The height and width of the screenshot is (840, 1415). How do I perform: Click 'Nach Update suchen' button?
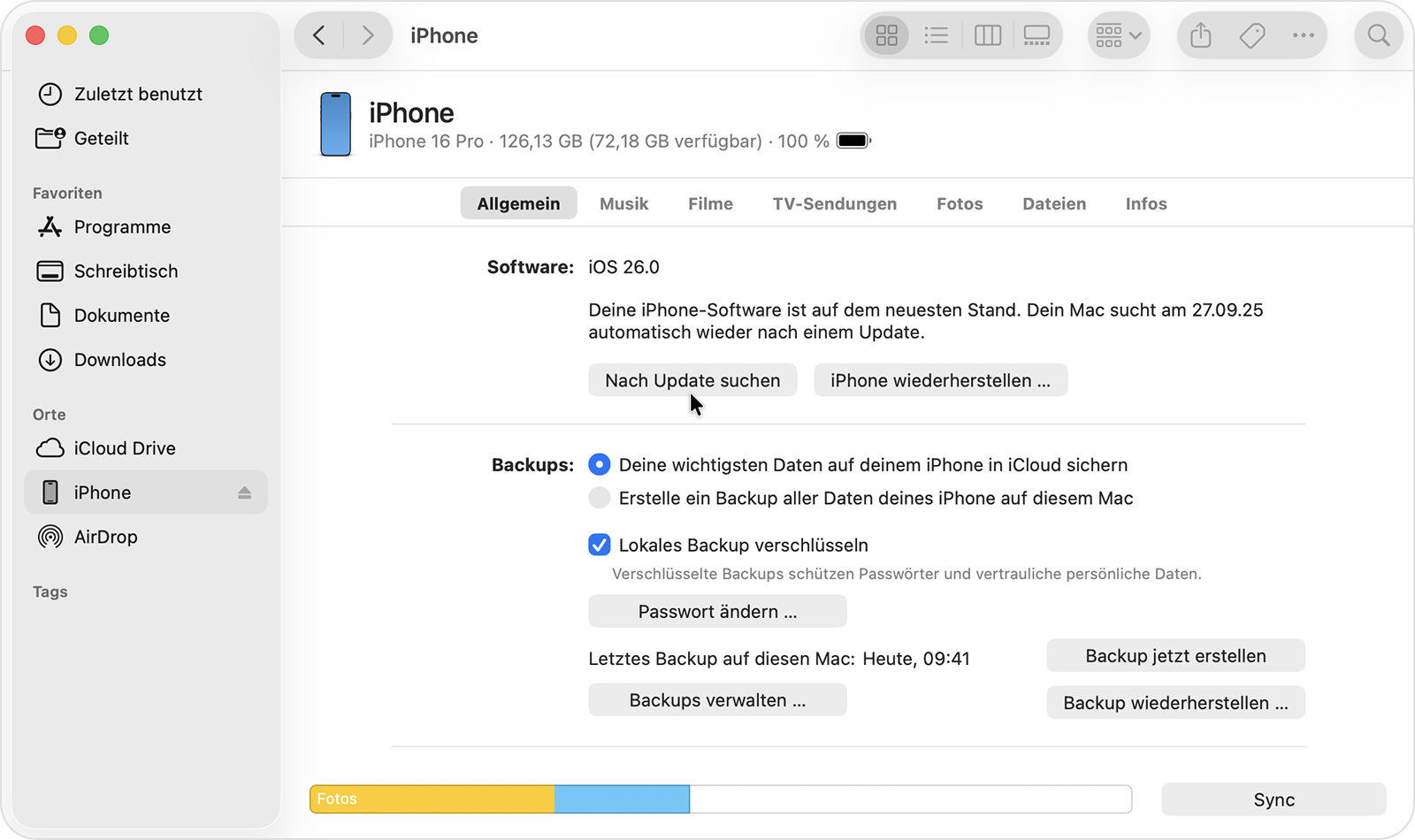click(x=692, y=380)
